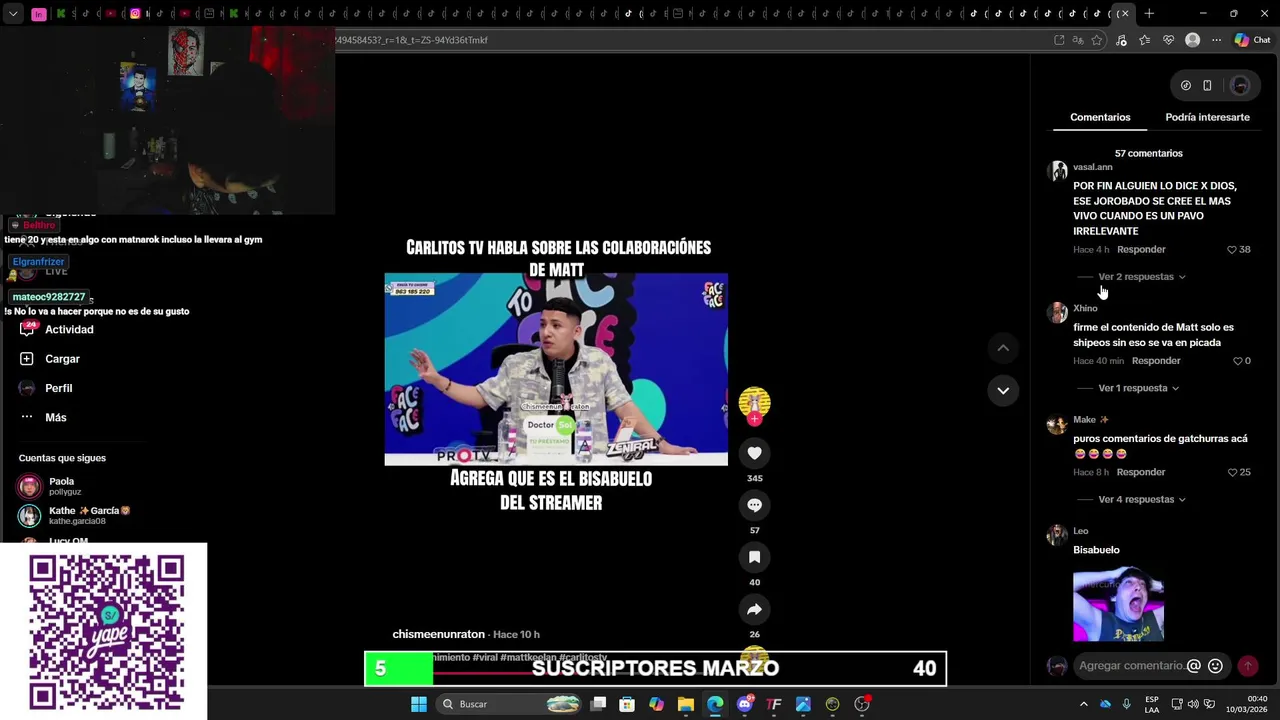Switch to the Podría interesarte tab

click(1207, 117)
